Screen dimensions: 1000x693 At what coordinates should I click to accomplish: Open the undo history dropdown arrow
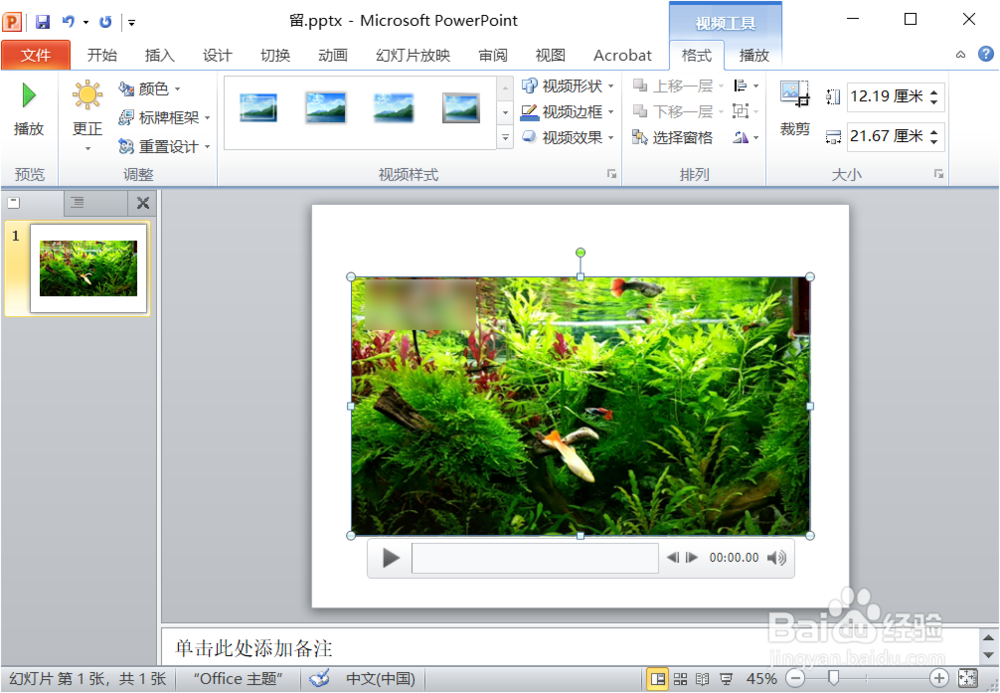(x=85, y=23)
